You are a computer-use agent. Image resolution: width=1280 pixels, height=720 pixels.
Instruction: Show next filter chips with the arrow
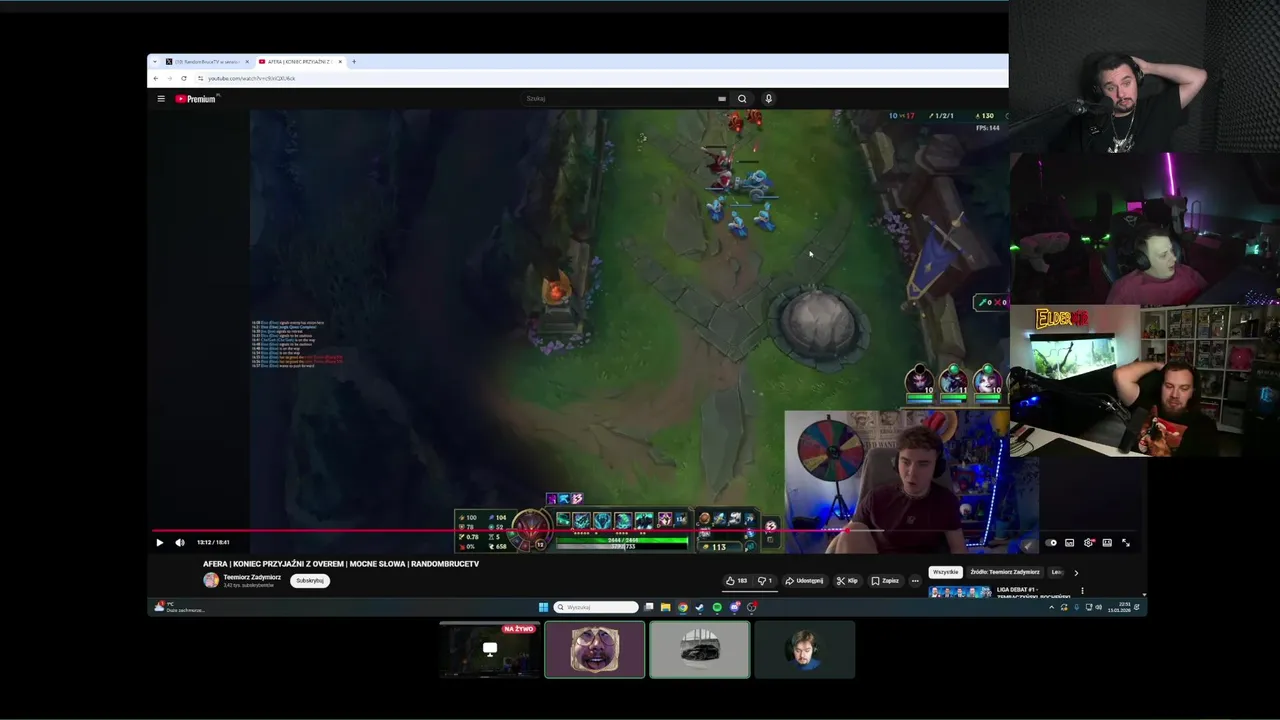(1076, 573)
